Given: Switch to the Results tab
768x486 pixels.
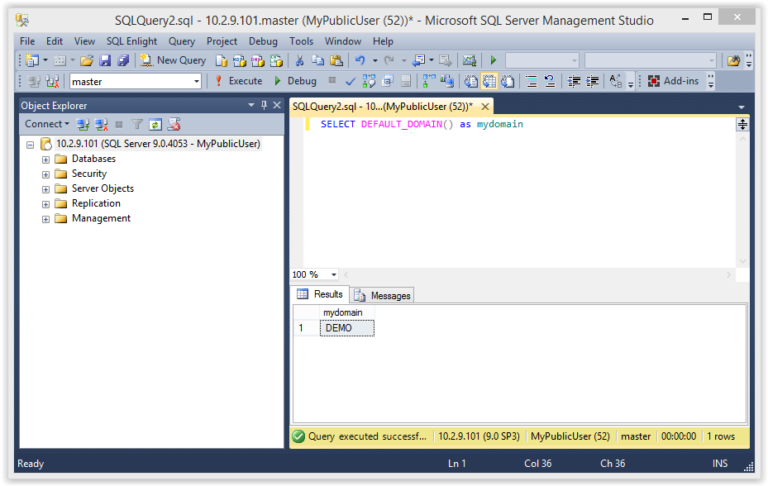Looking at the screenshot, I should 320,294.
